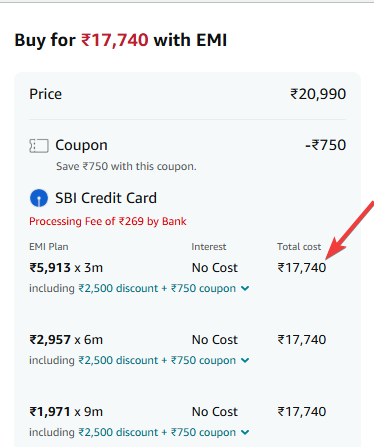Select the ₹2,957 x 6m EMI plan

66,340
